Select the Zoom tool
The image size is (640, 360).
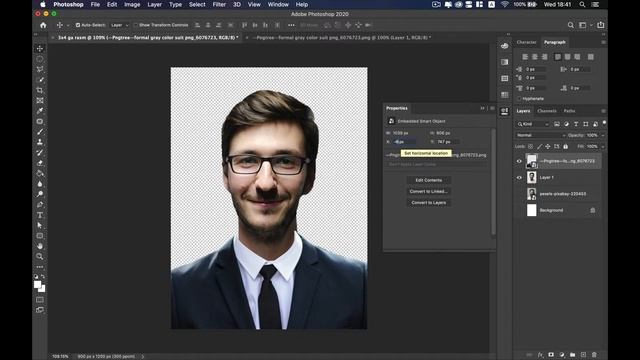pyautogui.click(x=40, y=257)
